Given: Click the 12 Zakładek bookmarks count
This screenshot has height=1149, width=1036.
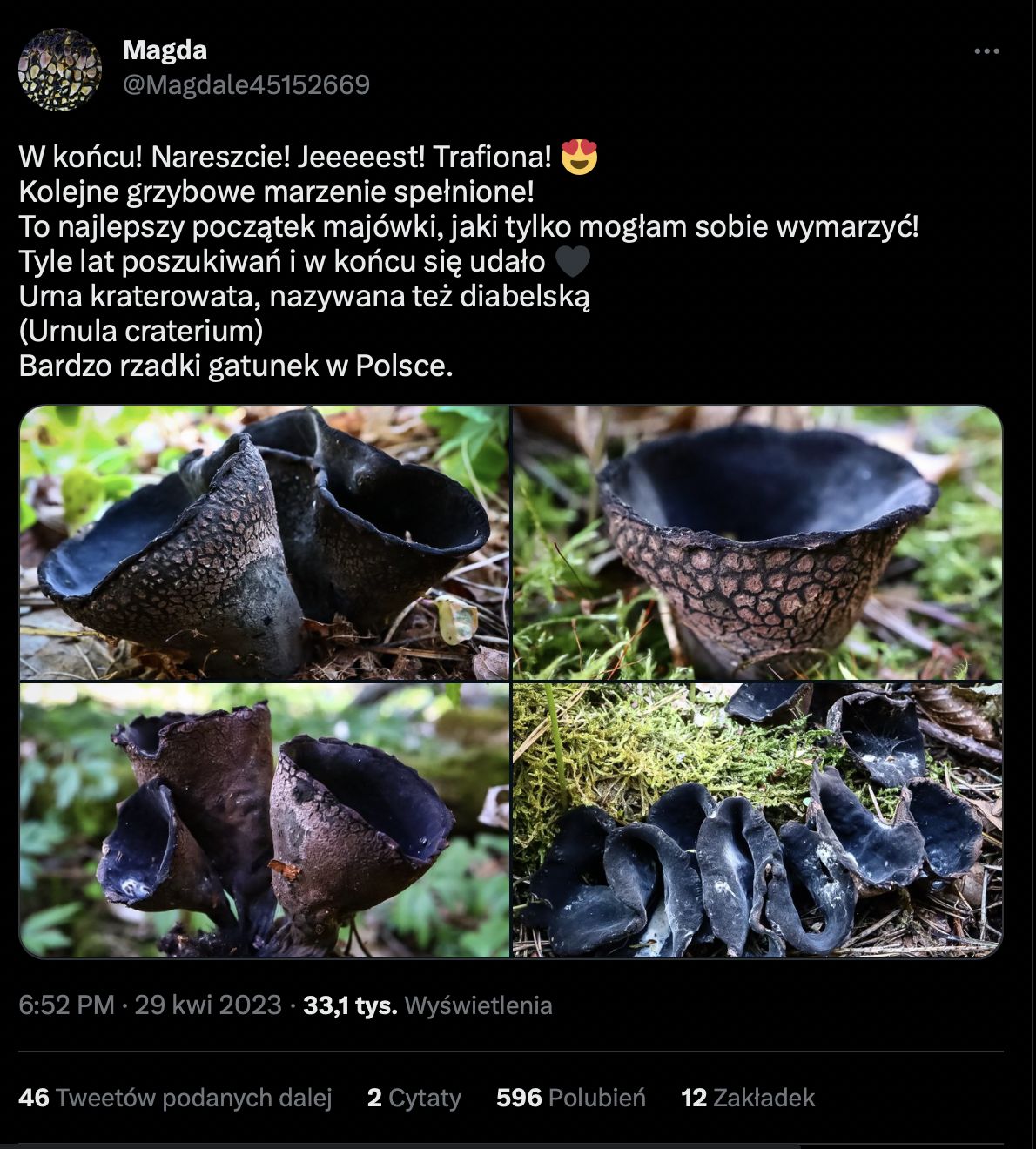Looking at the screenshot, I should click(x=748, y=1098).
